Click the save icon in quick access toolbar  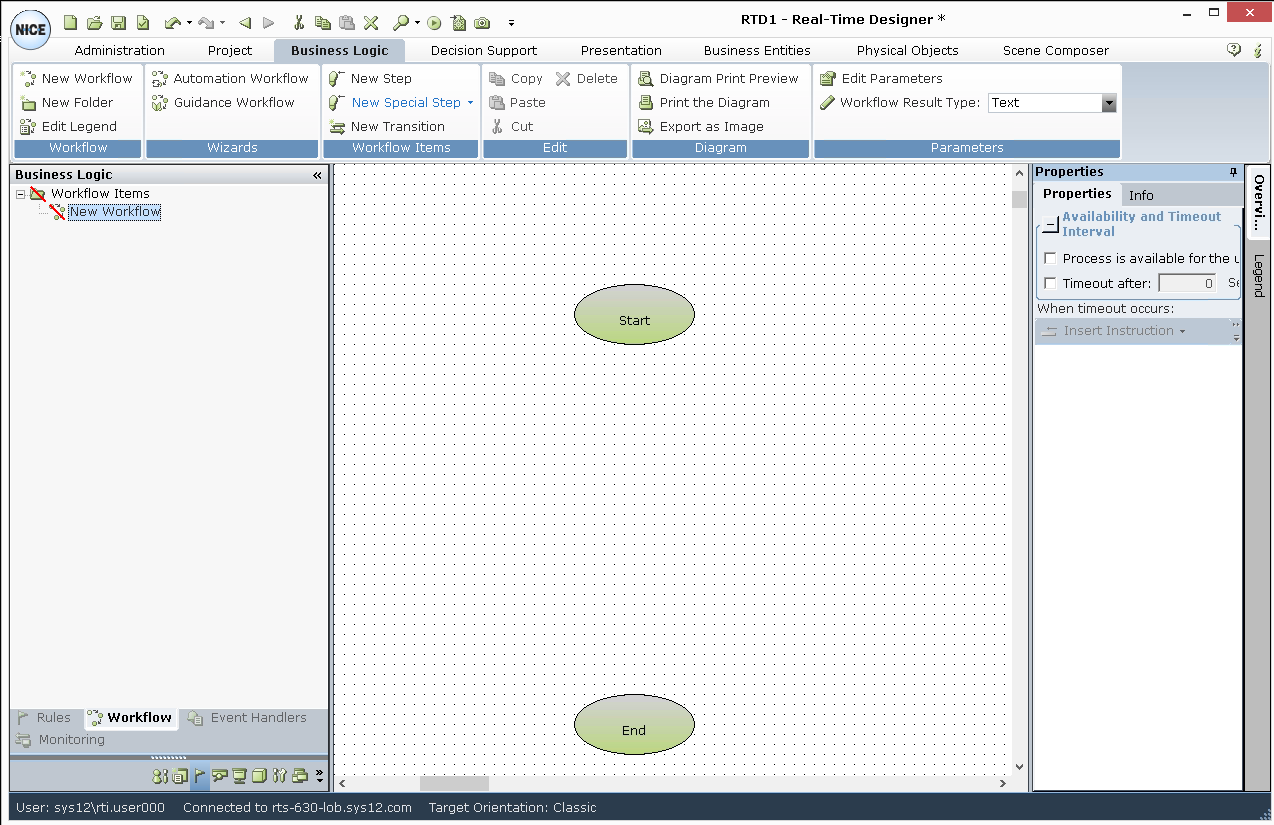point(118,22)
